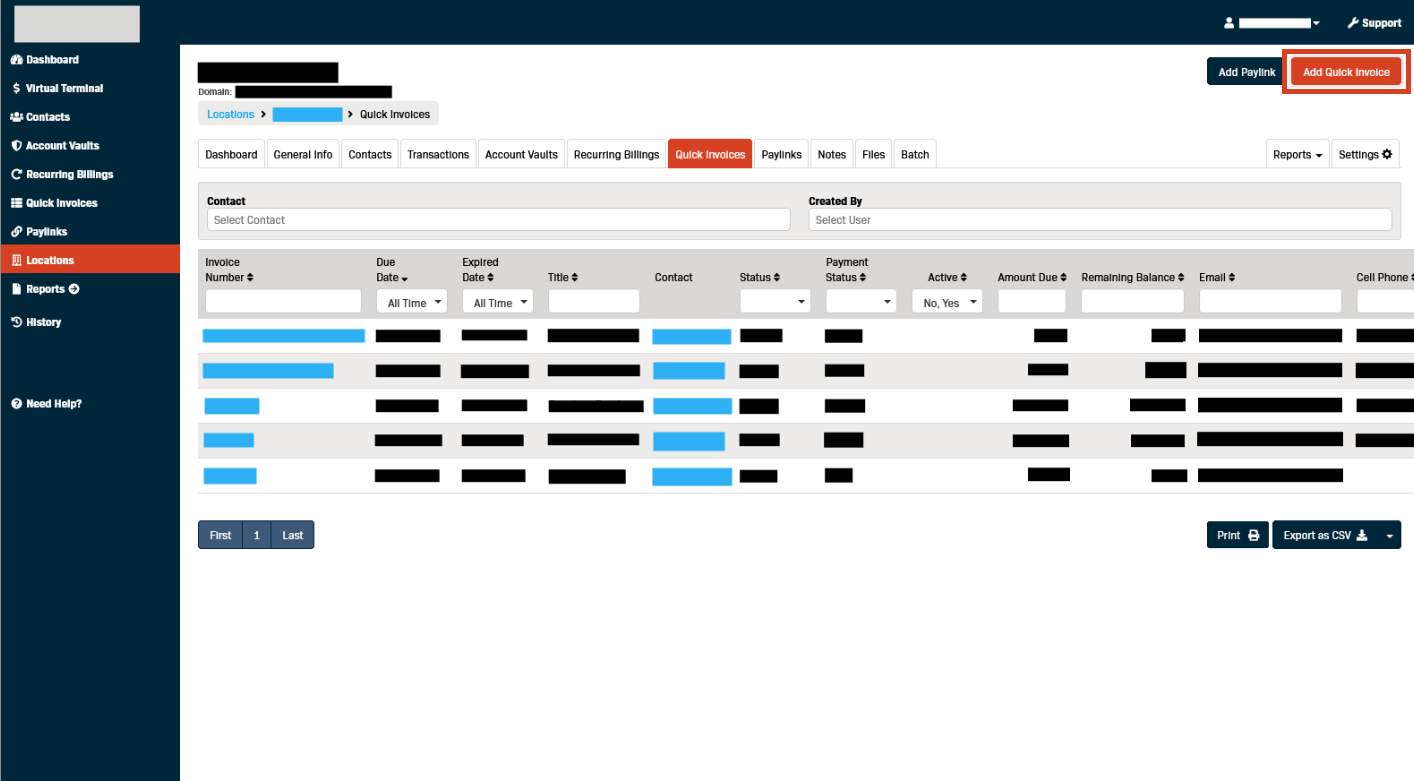Switch to the Transactions tab
This screenshot has height=781, width=1414.
(438, 155)
